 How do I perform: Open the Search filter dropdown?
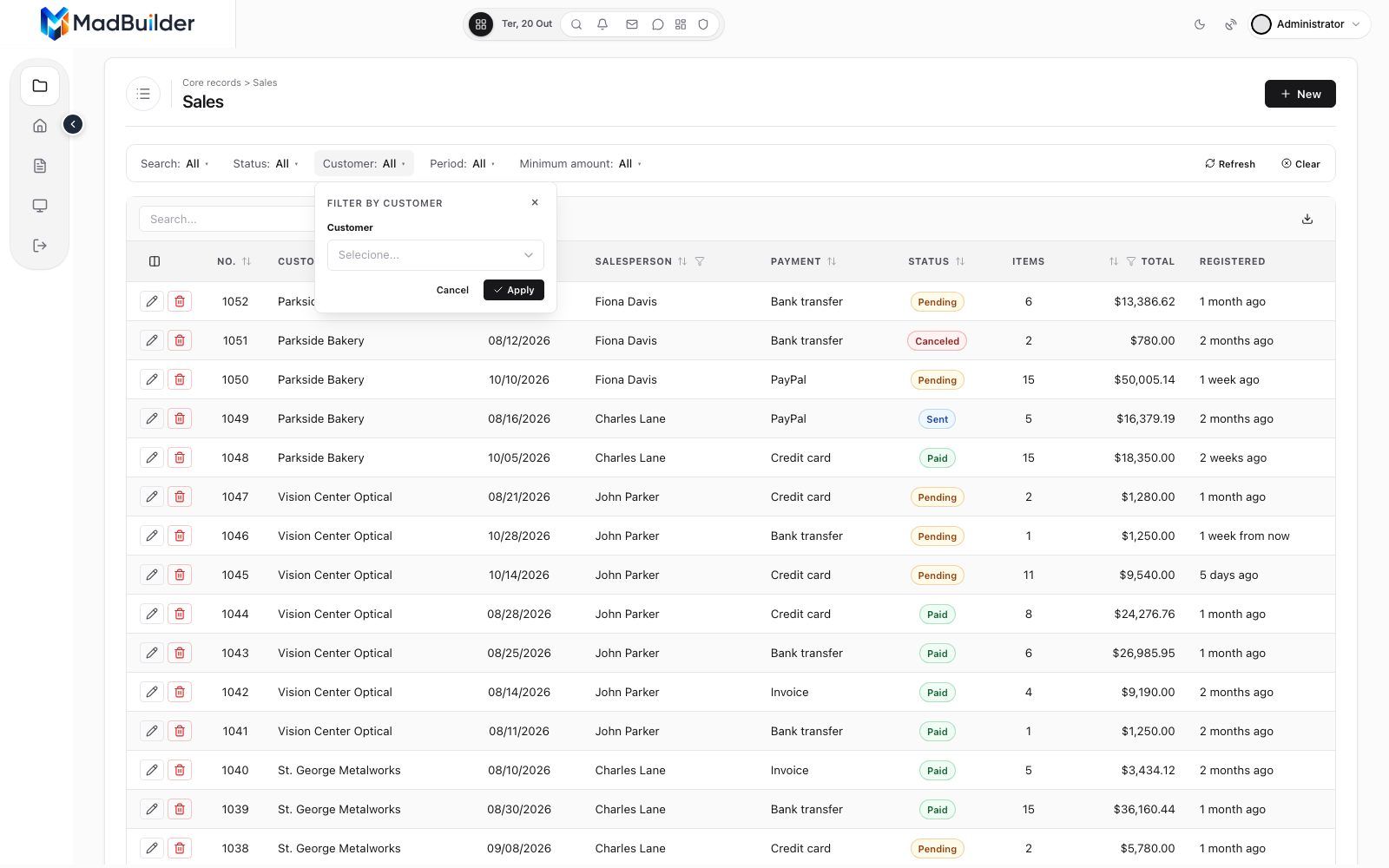pos(174,164)
